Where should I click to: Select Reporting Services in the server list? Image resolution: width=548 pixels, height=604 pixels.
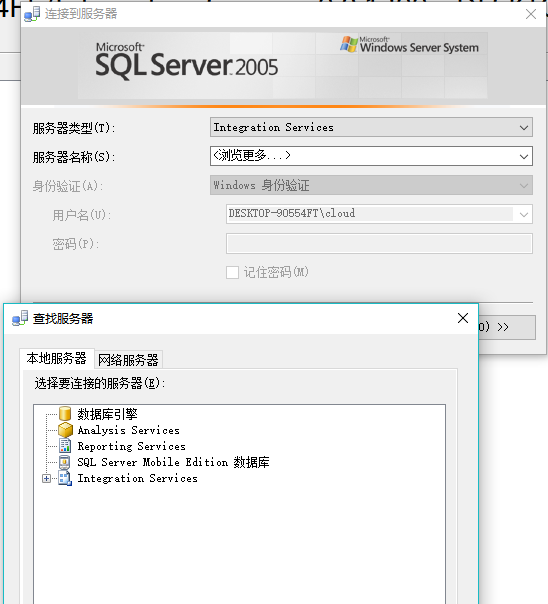[x=131, y=446]
